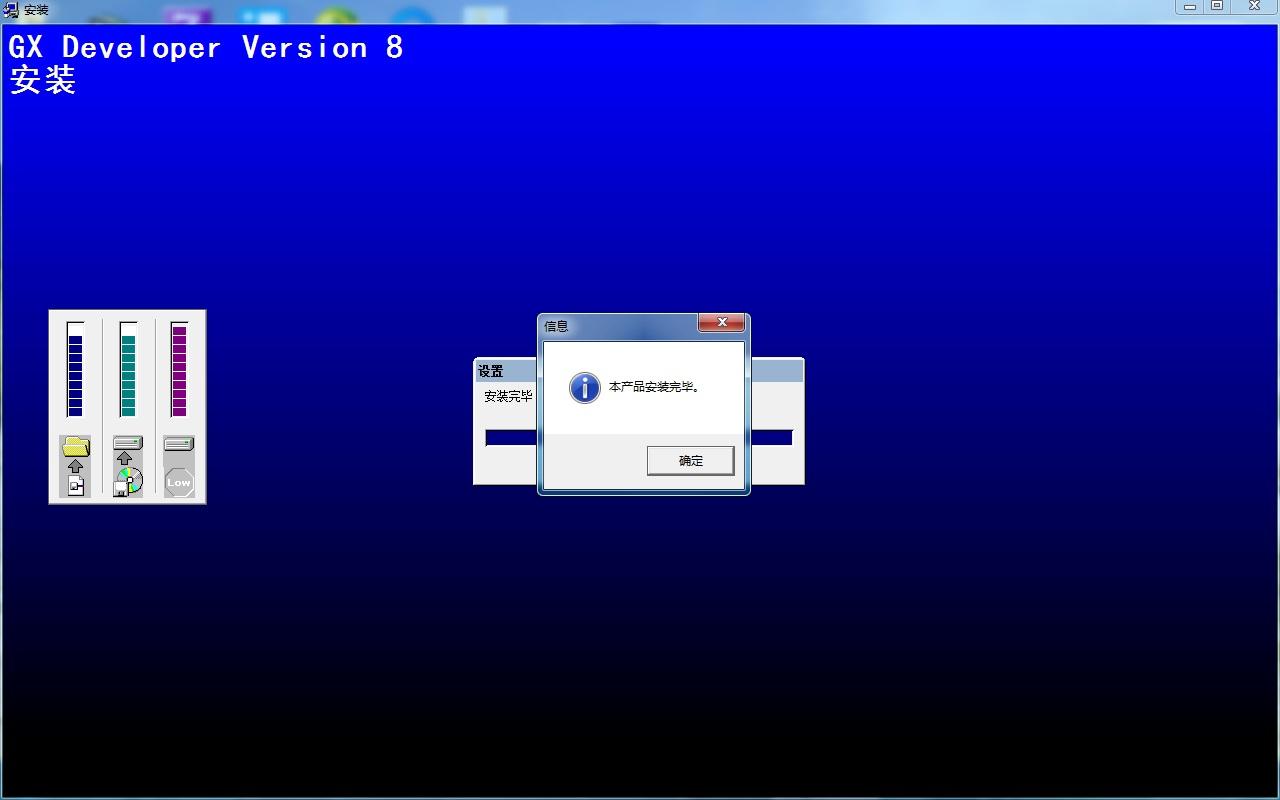Click the blue information icon
Viewport: 1280px width, 800px height.
click(584, 388)
